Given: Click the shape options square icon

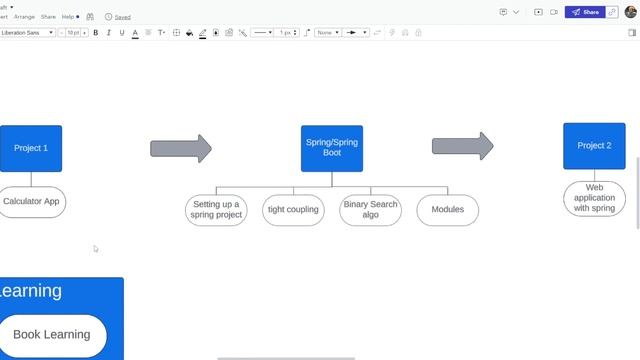Looking at the screenshot, I should 176,33.
